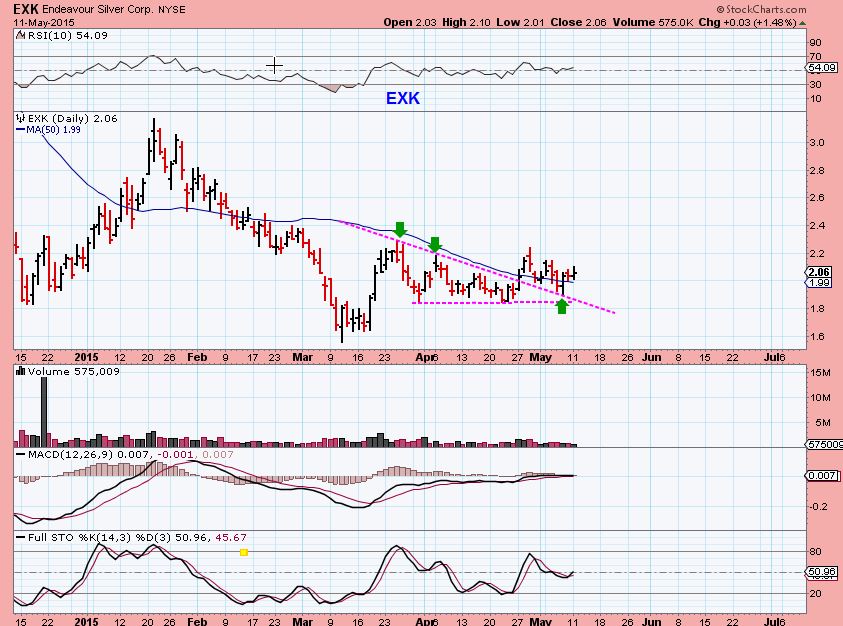
Task: Click the 54.09 value tag on RSI axis
Action: [821, 68]
